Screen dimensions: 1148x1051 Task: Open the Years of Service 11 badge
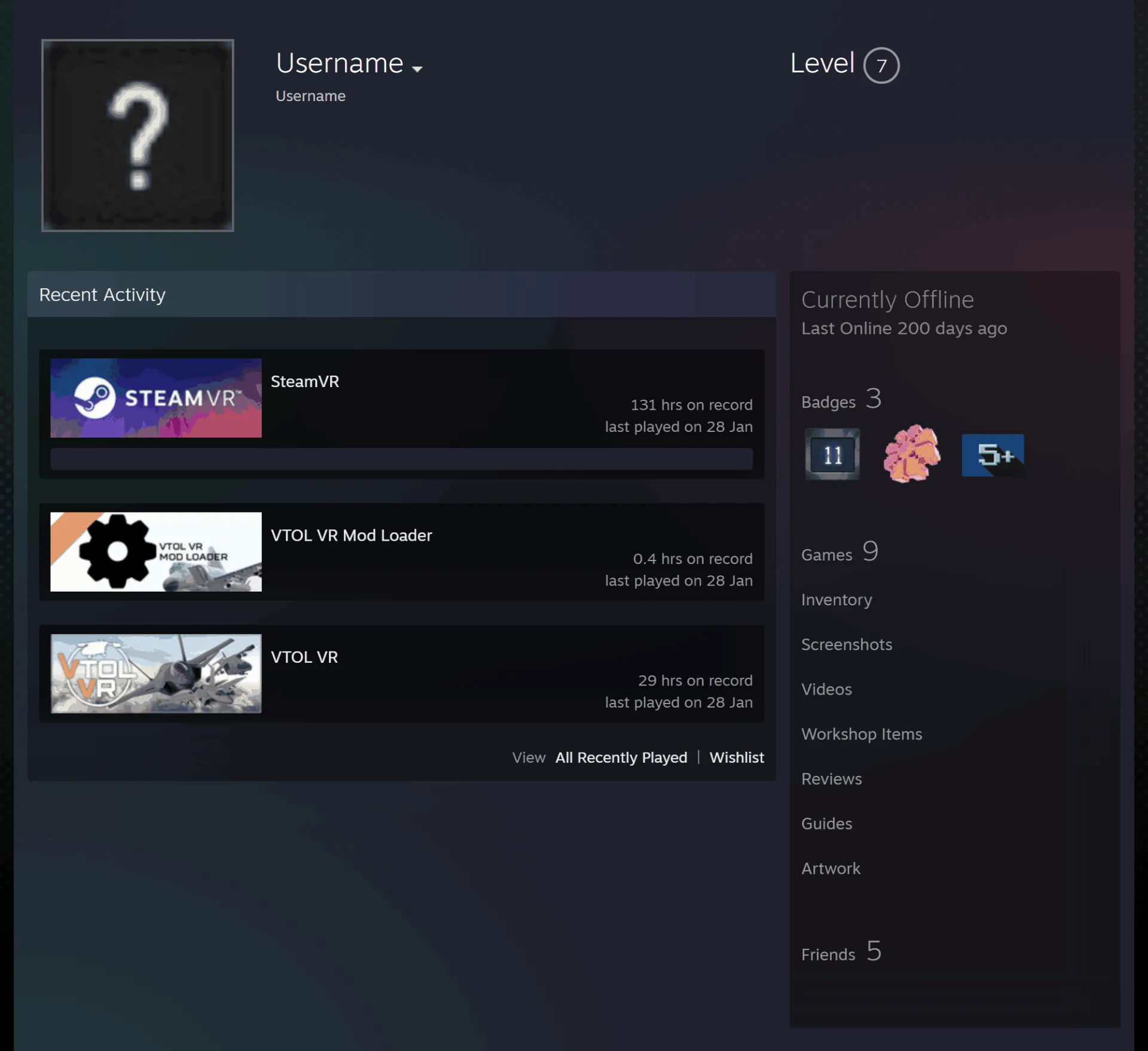[x=832, y=454]
